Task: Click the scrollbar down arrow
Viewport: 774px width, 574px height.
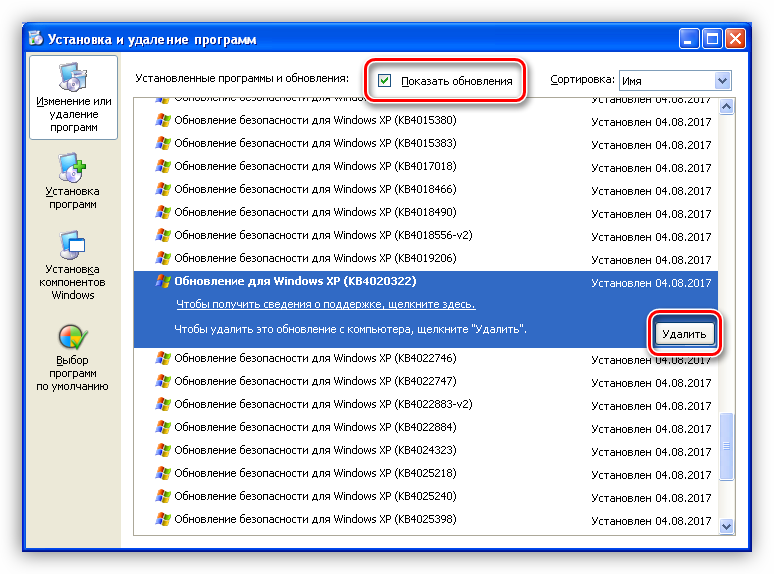Action: click(x=726, y=526)
